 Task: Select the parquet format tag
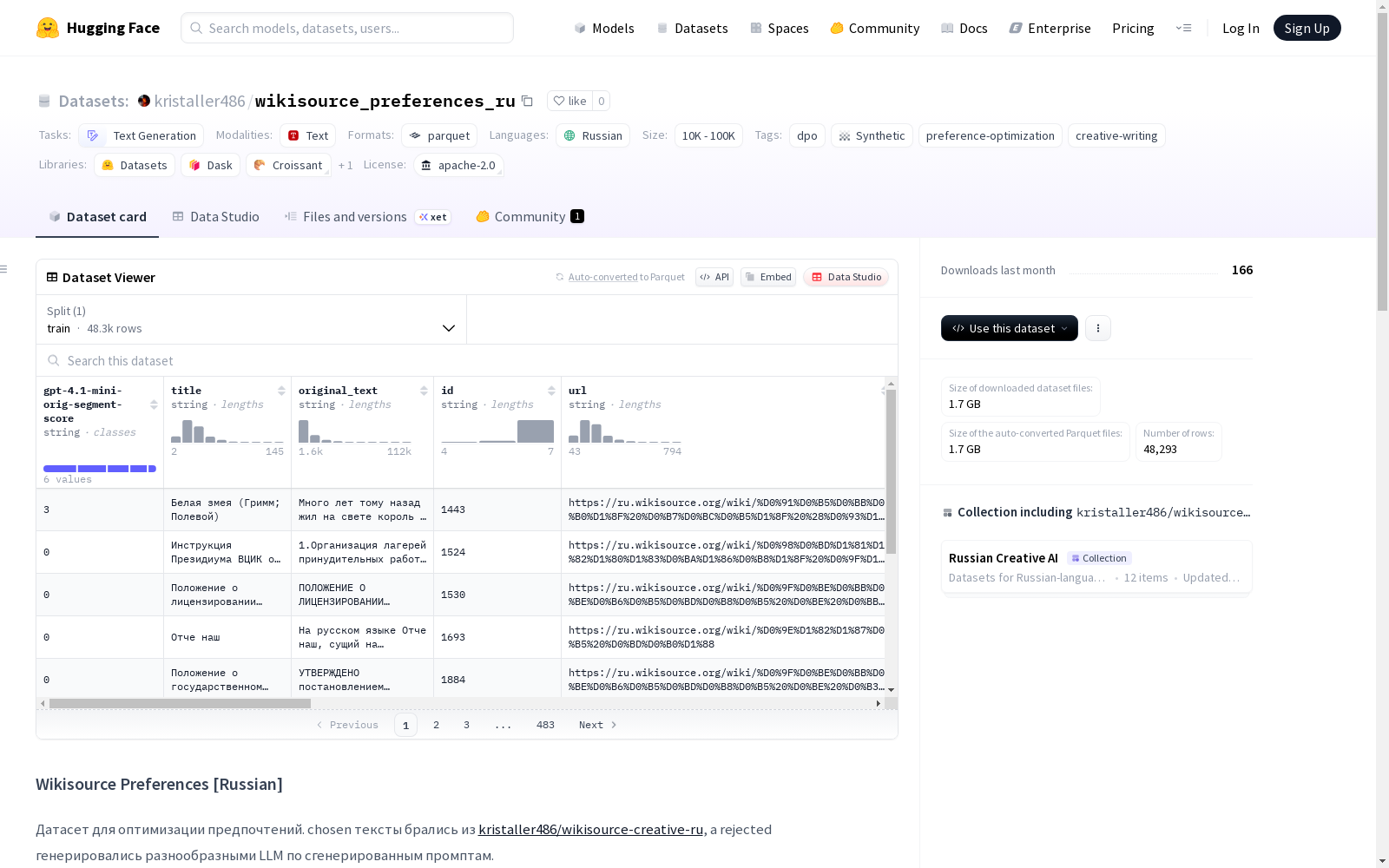439,135
